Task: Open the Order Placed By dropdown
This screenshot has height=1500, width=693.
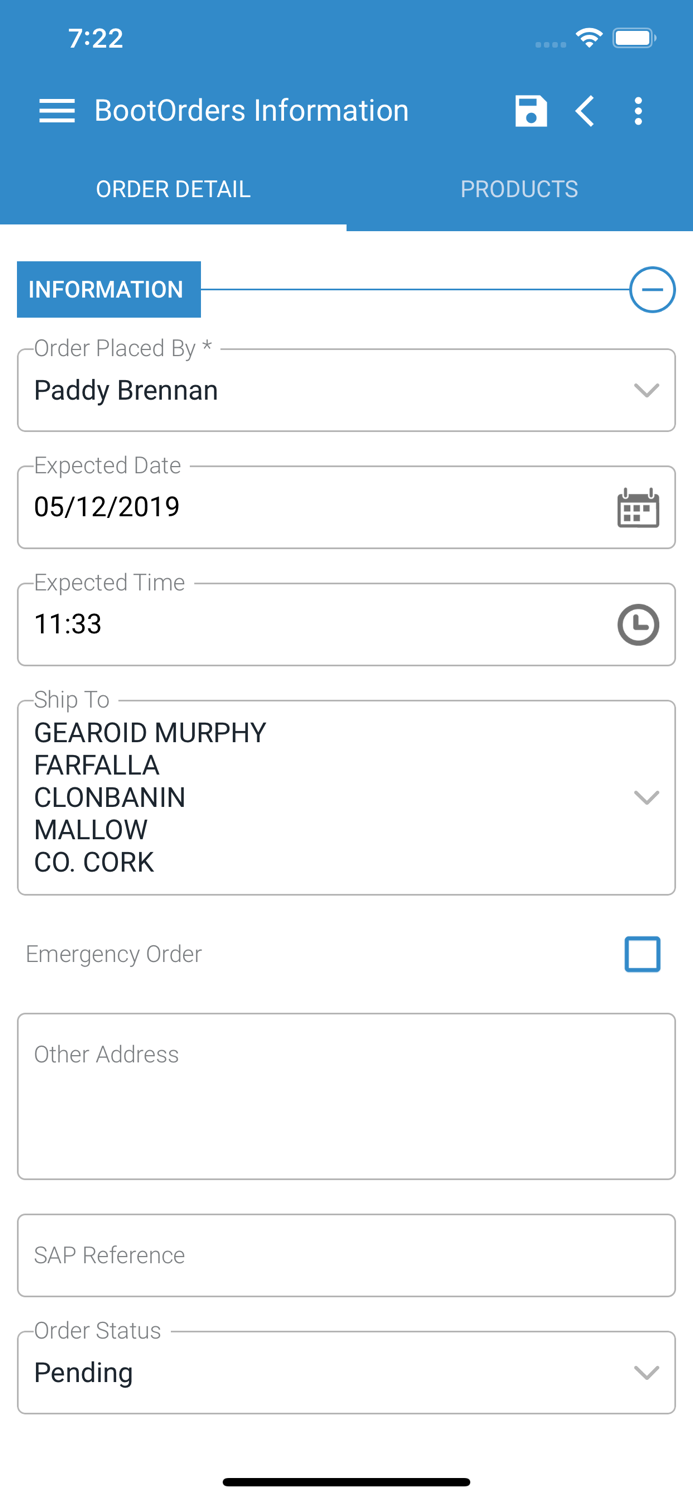Action: pyautogui.click(x=647, y=390)
